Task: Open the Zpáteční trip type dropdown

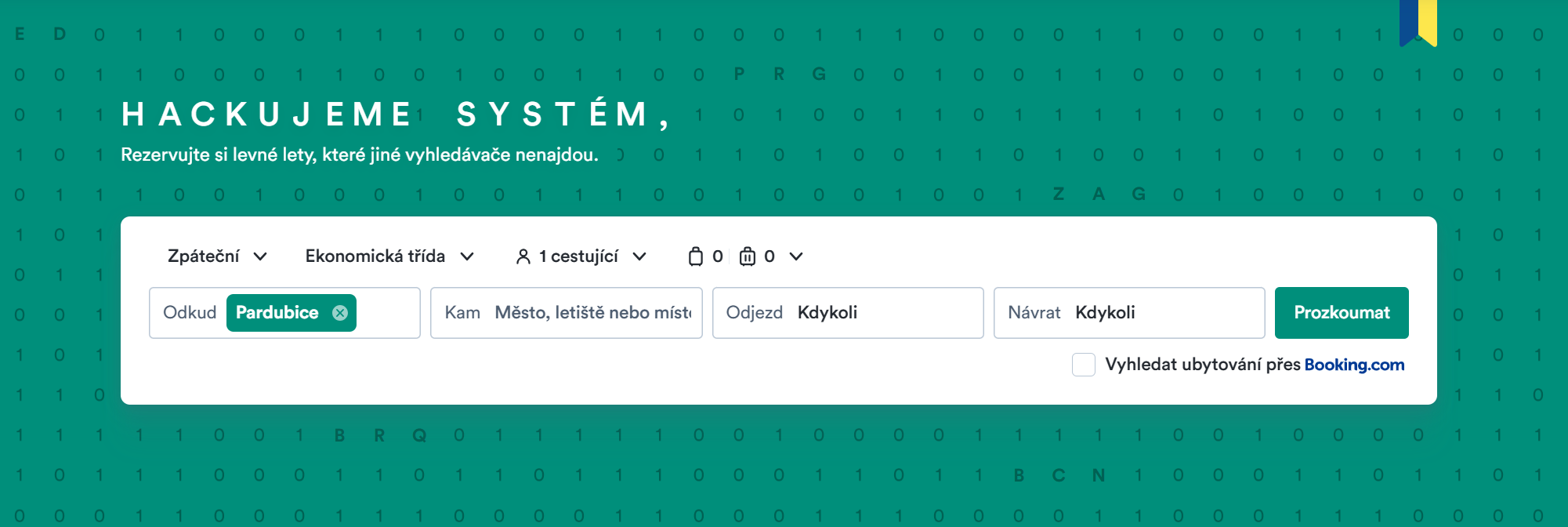Action: click(204, 256)
